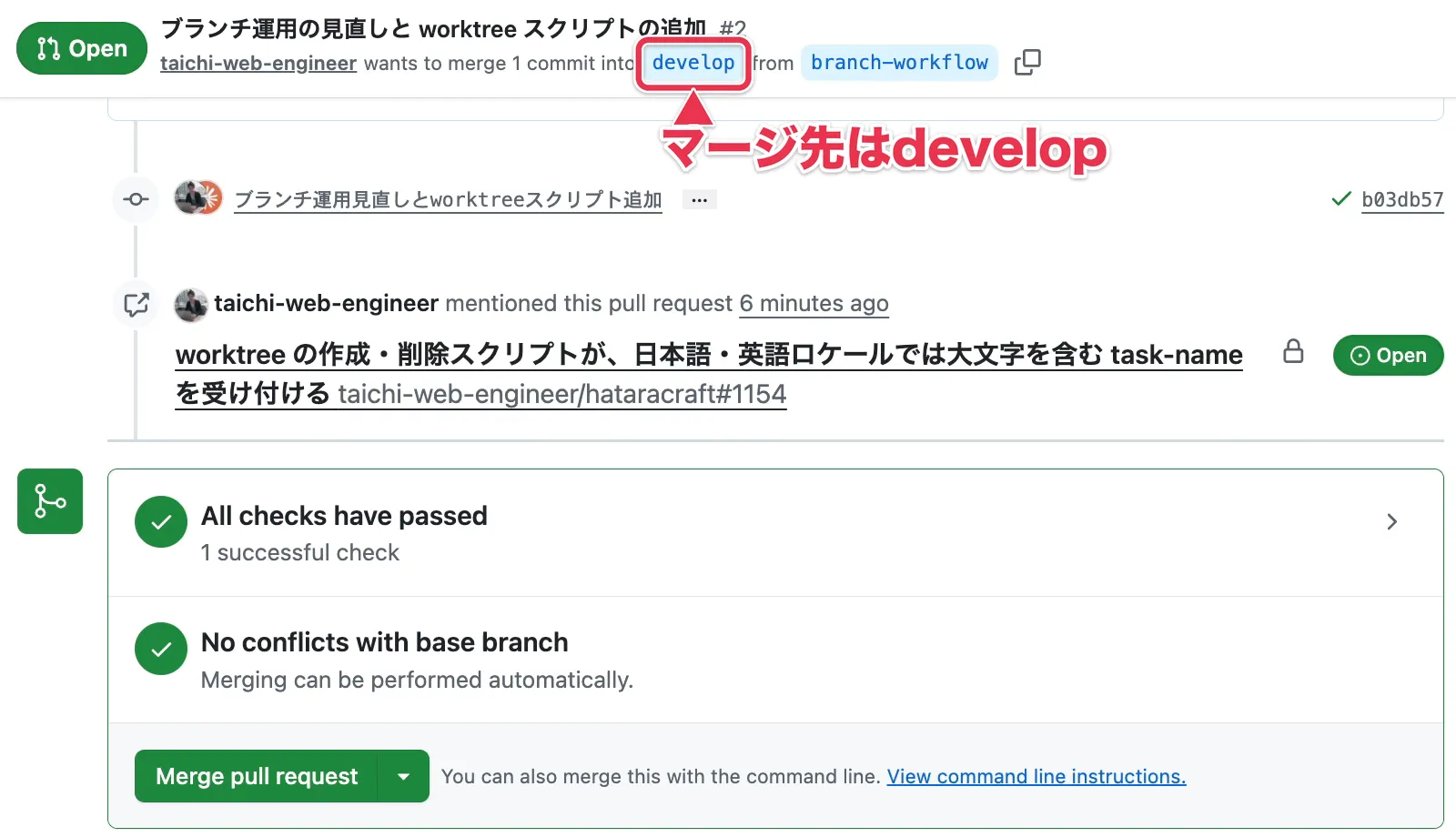The image size is (1456, 837).
Task: Open commit hash b03db57
Action: click(1402, 199)
